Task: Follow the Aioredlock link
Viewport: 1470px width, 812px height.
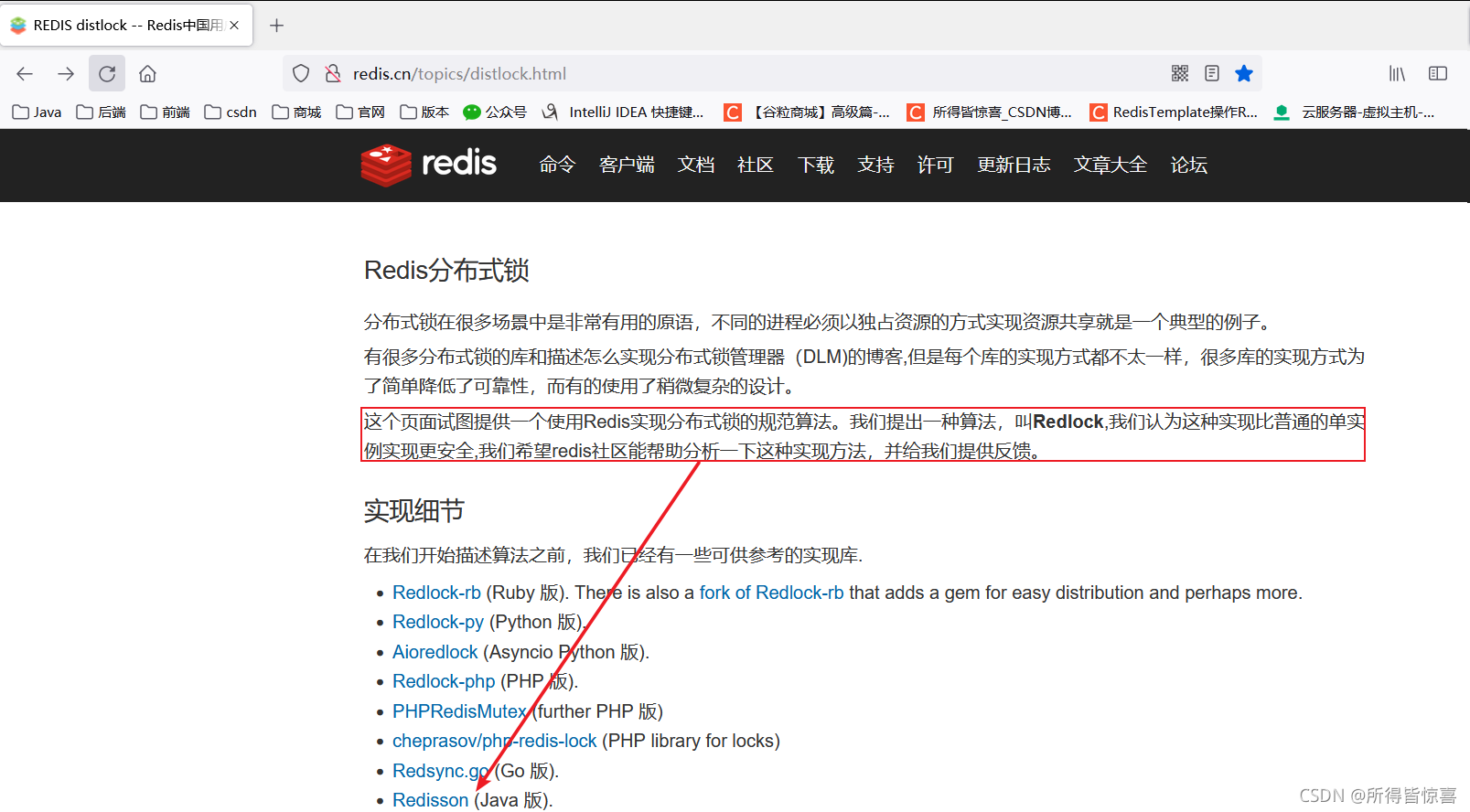Action: click(435, 652)
